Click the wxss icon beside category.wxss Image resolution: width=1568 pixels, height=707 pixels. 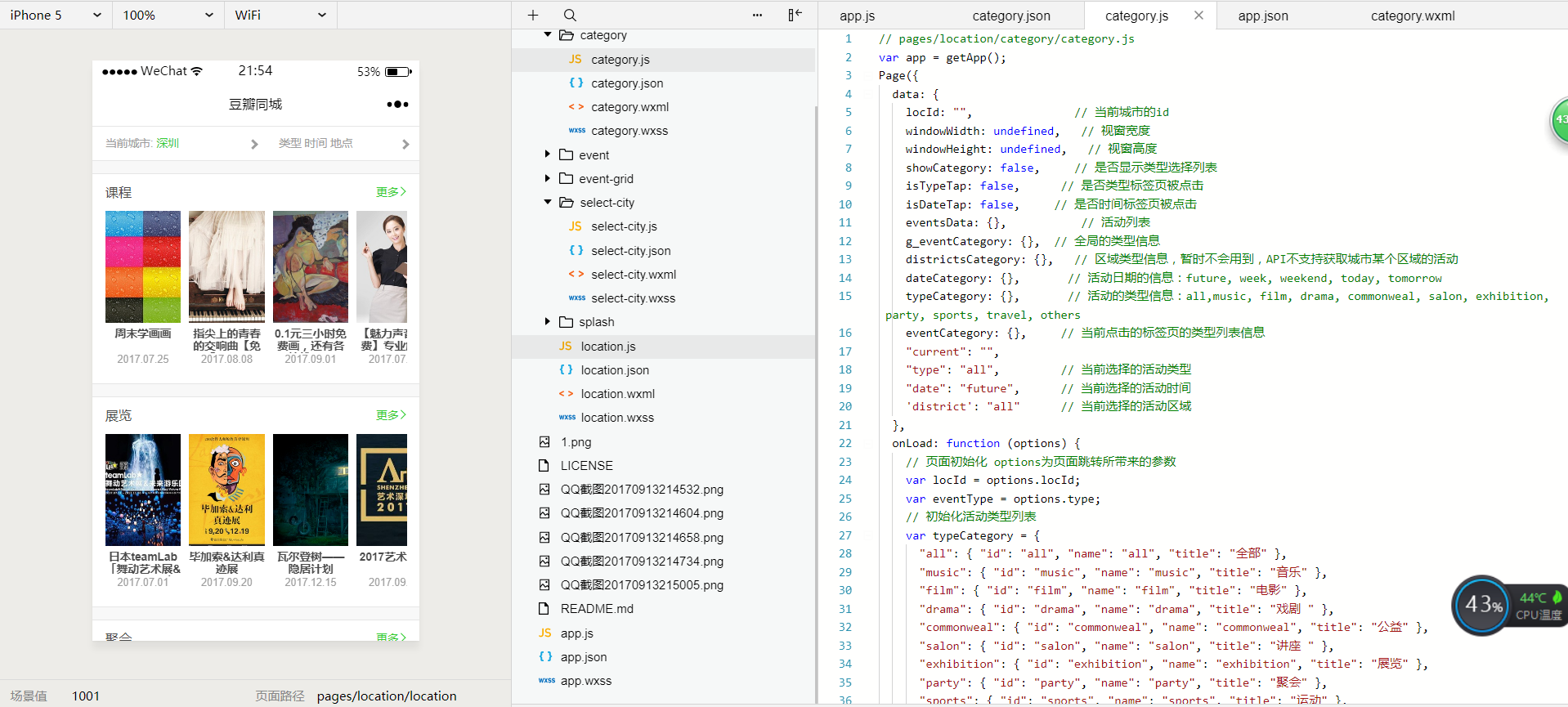click(576, 131)
